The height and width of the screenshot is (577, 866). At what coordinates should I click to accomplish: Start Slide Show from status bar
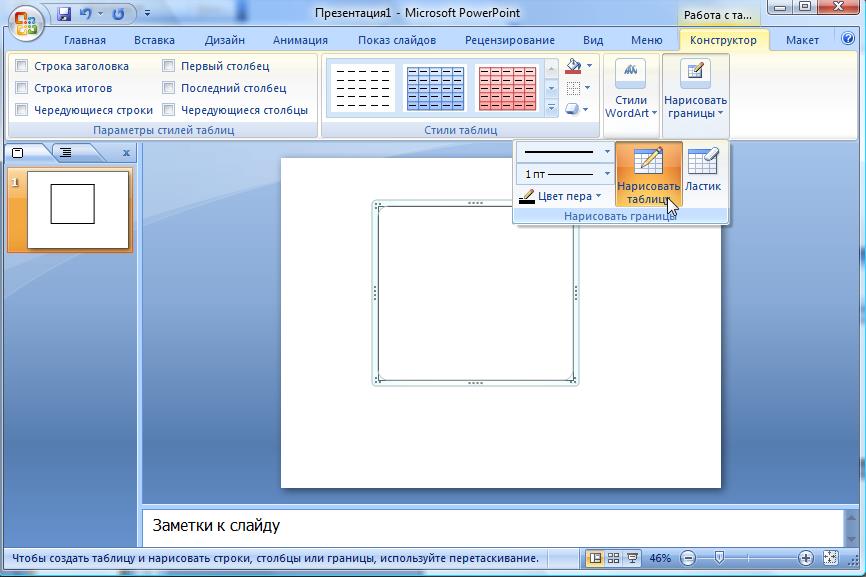[x=632, y=558]
